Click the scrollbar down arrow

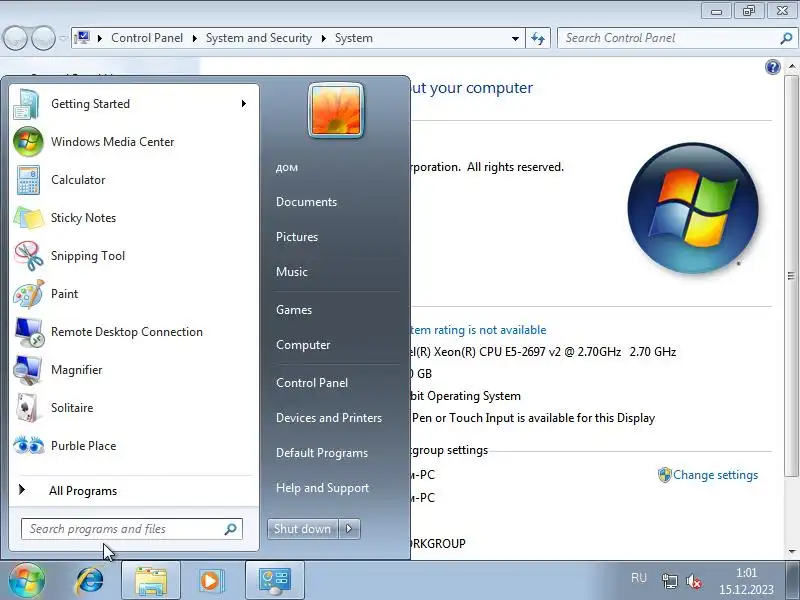point(791,552)
